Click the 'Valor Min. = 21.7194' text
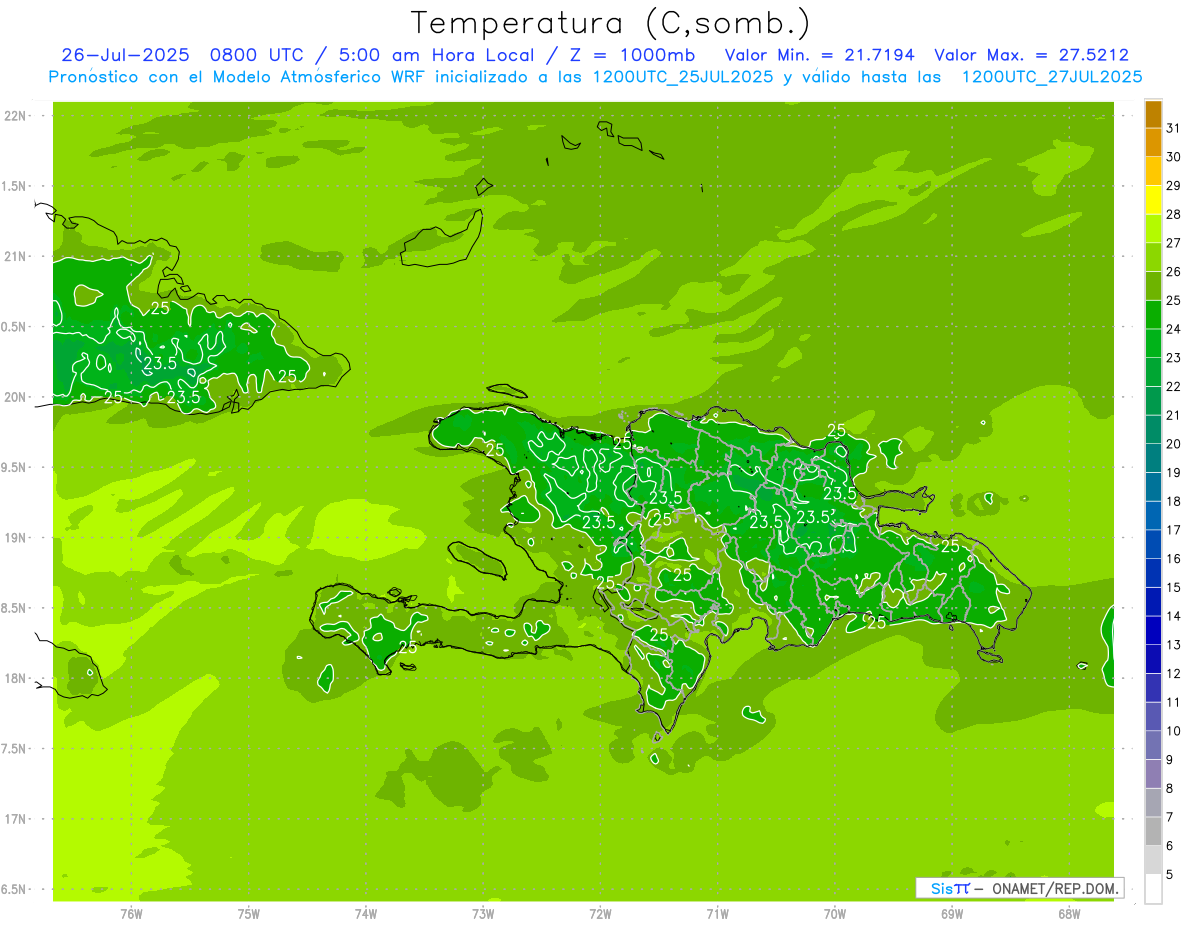 [820, 55]
